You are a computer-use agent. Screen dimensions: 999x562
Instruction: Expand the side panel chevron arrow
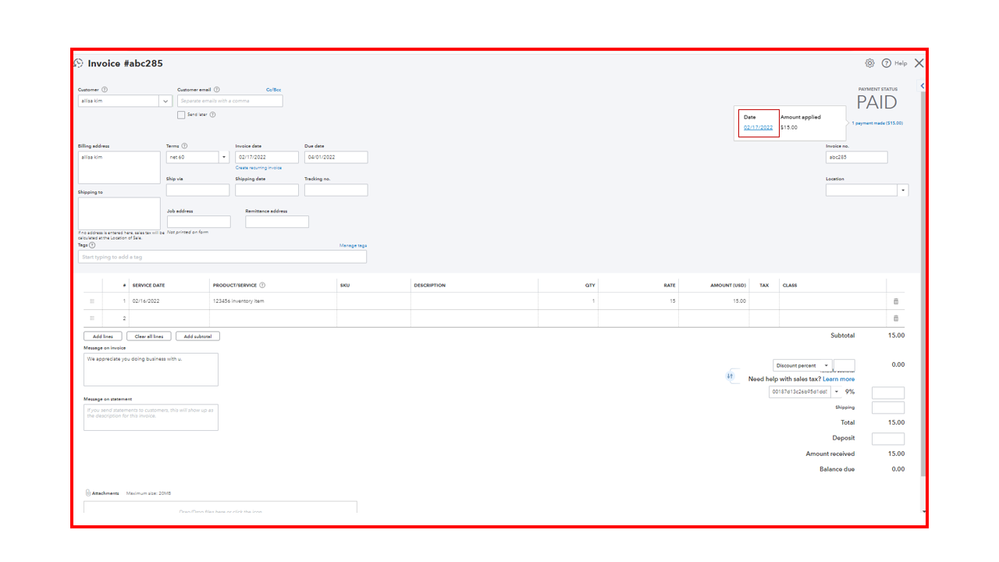point(922,85)
